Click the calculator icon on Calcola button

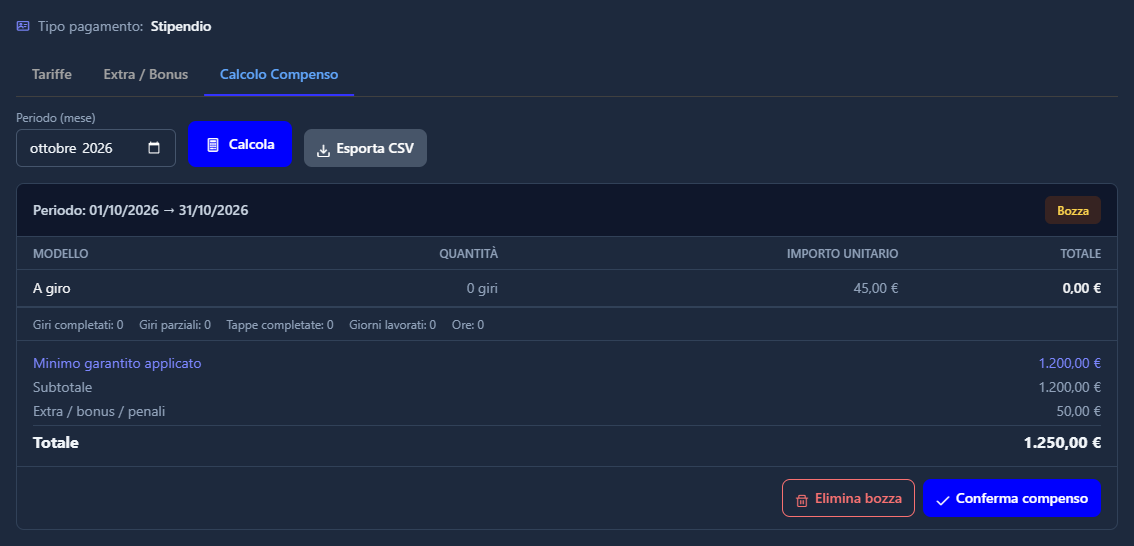[213, 145]
